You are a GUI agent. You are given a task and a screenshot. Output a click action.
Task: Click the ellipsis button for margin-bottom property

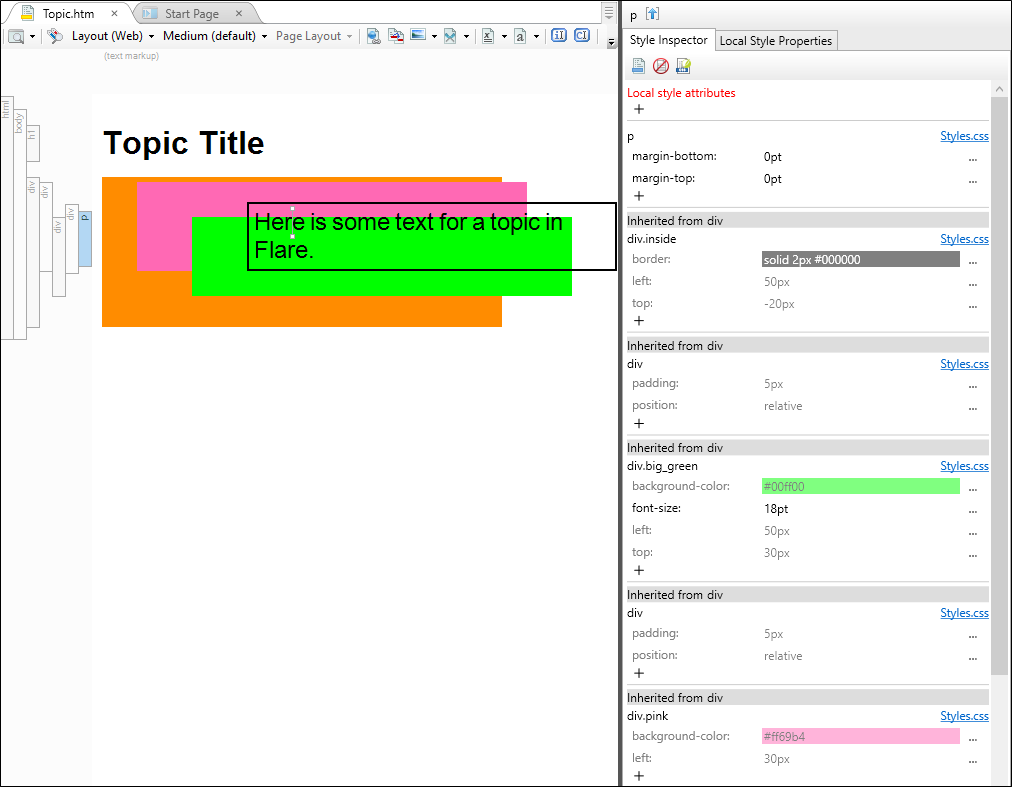[973, 157]
